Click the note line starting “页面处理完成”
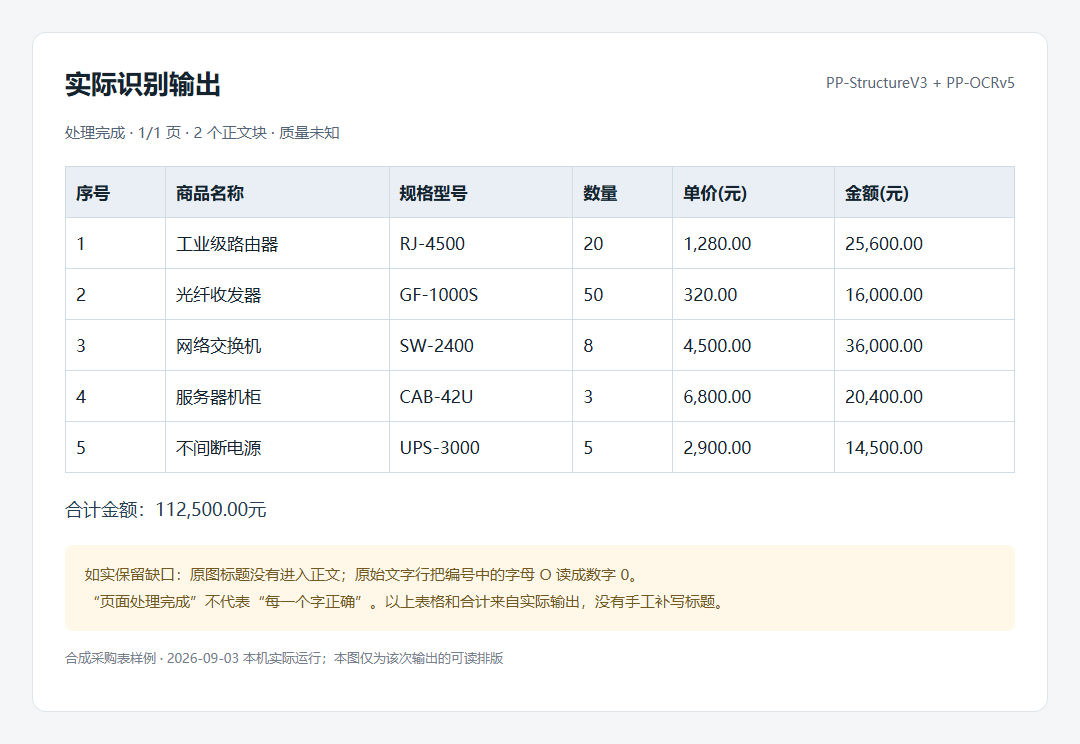This screenshot has width=1080, height=744. tap(407, 601)
